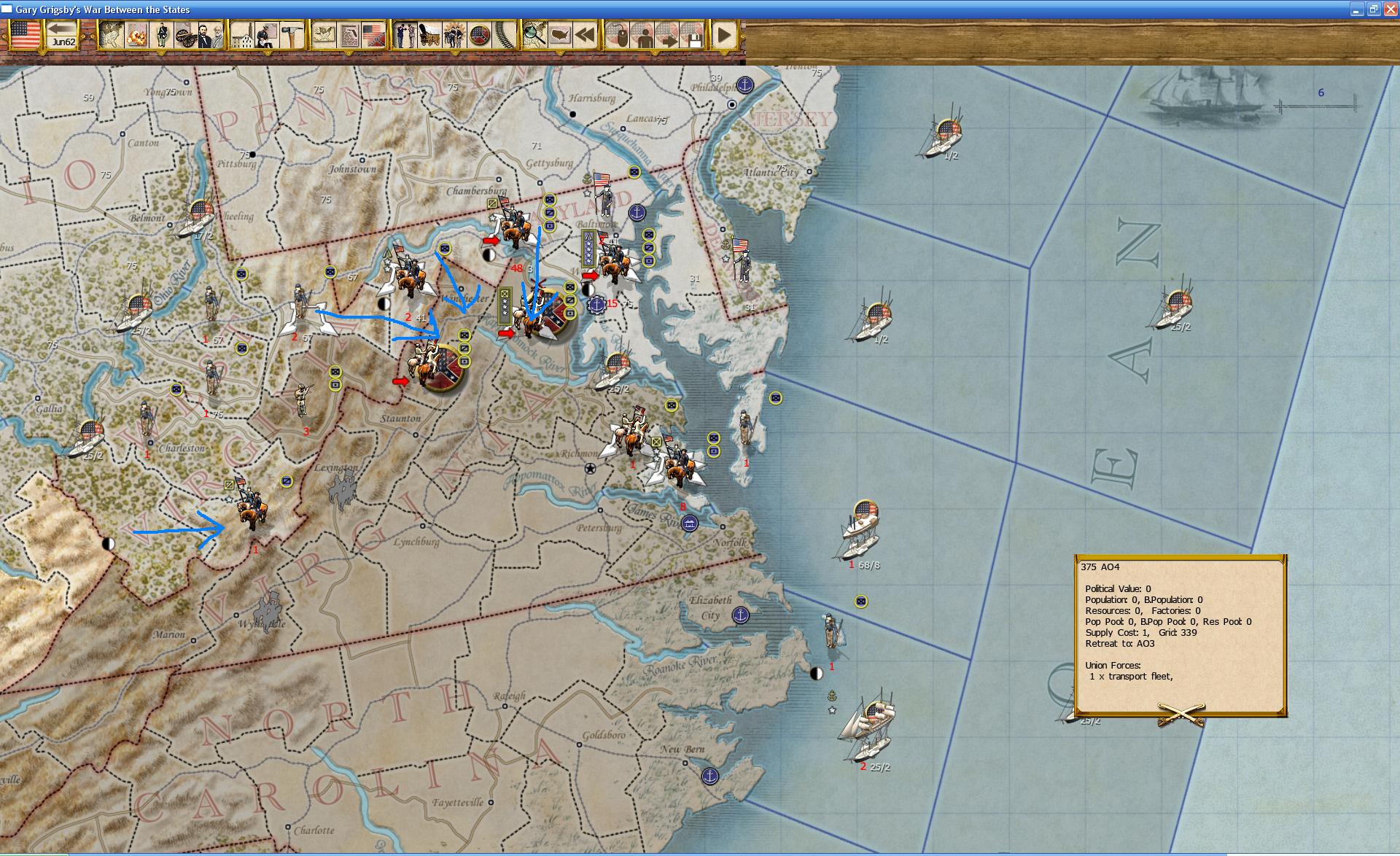Click the anchor port icon near Baltimore
This screenshot has width=1400, height=856.
[x=637, y=213]
